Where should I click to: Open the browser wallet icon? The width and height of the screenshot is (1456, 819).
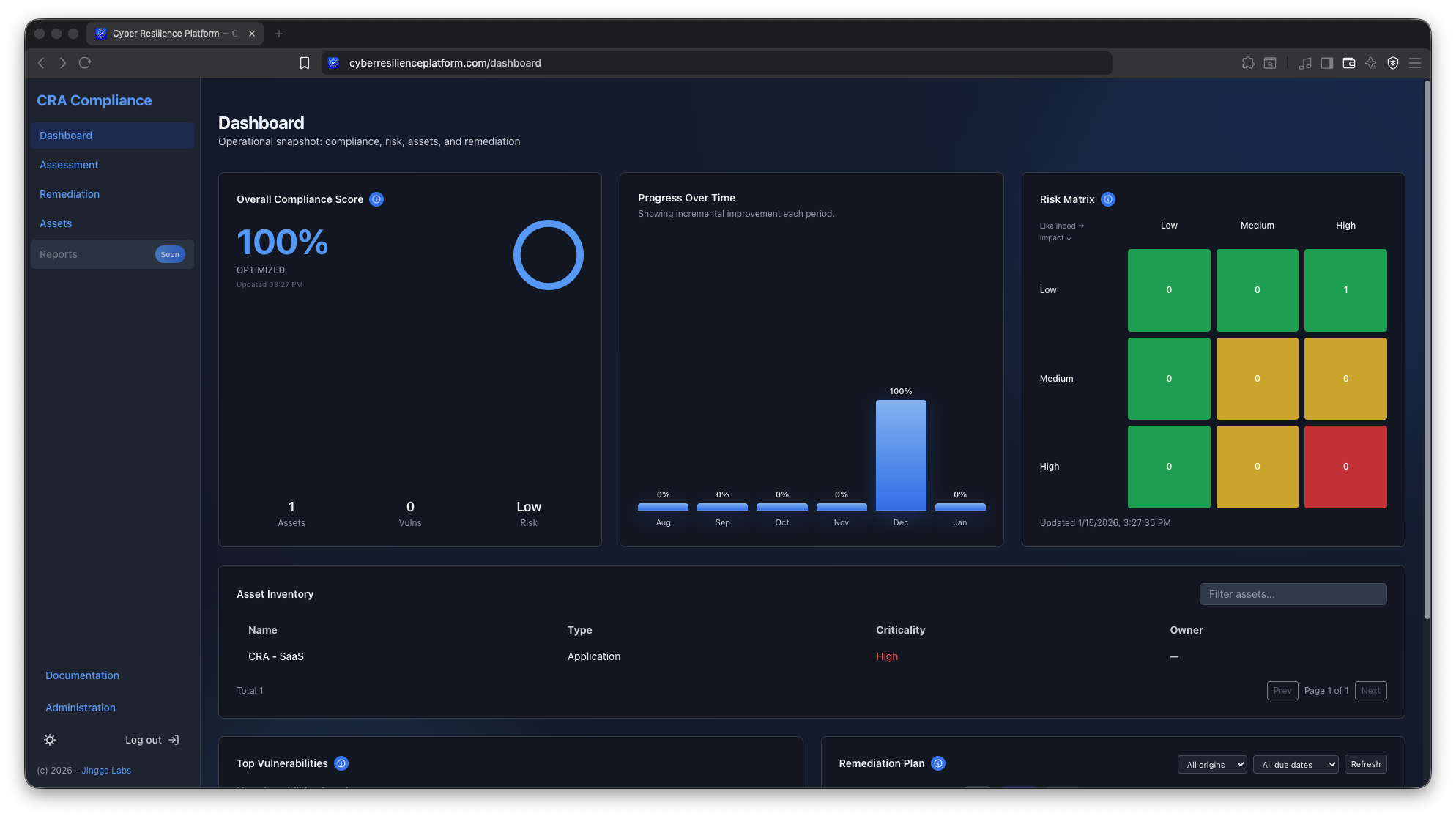[1348, 63]
